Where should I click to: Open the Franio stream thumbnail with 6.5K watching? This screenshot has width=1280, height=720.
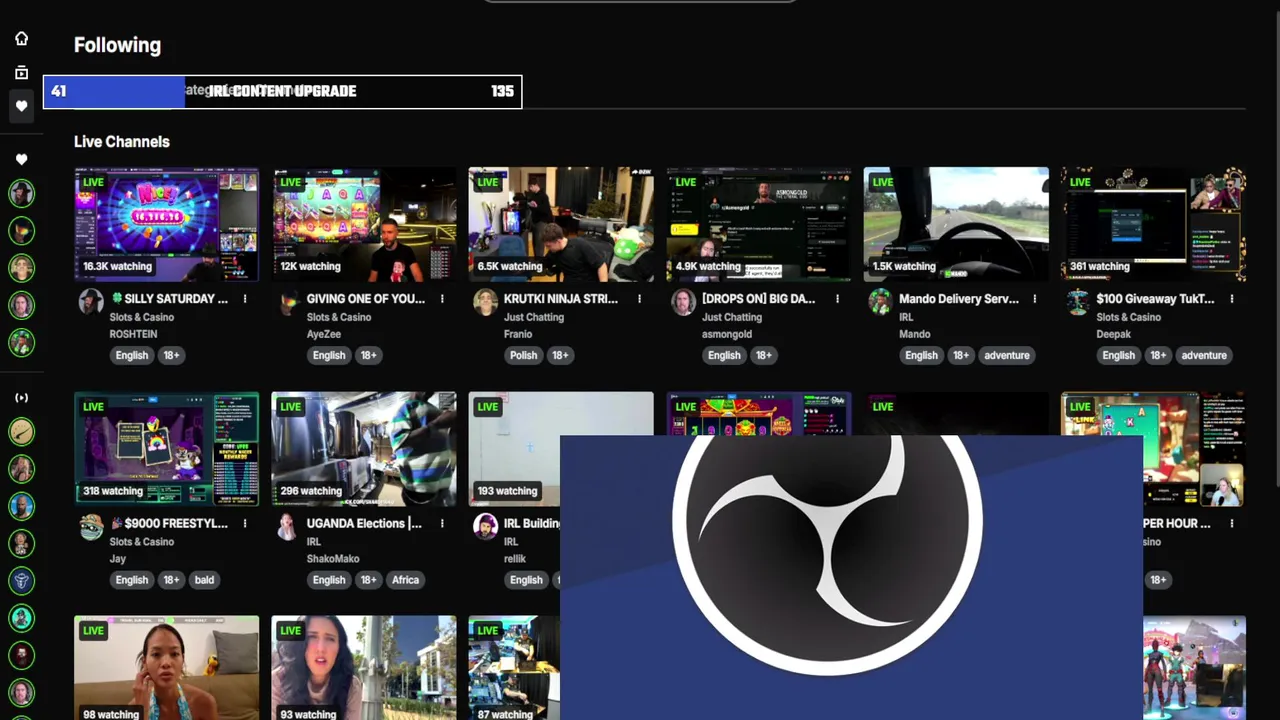tap(561, 224)
